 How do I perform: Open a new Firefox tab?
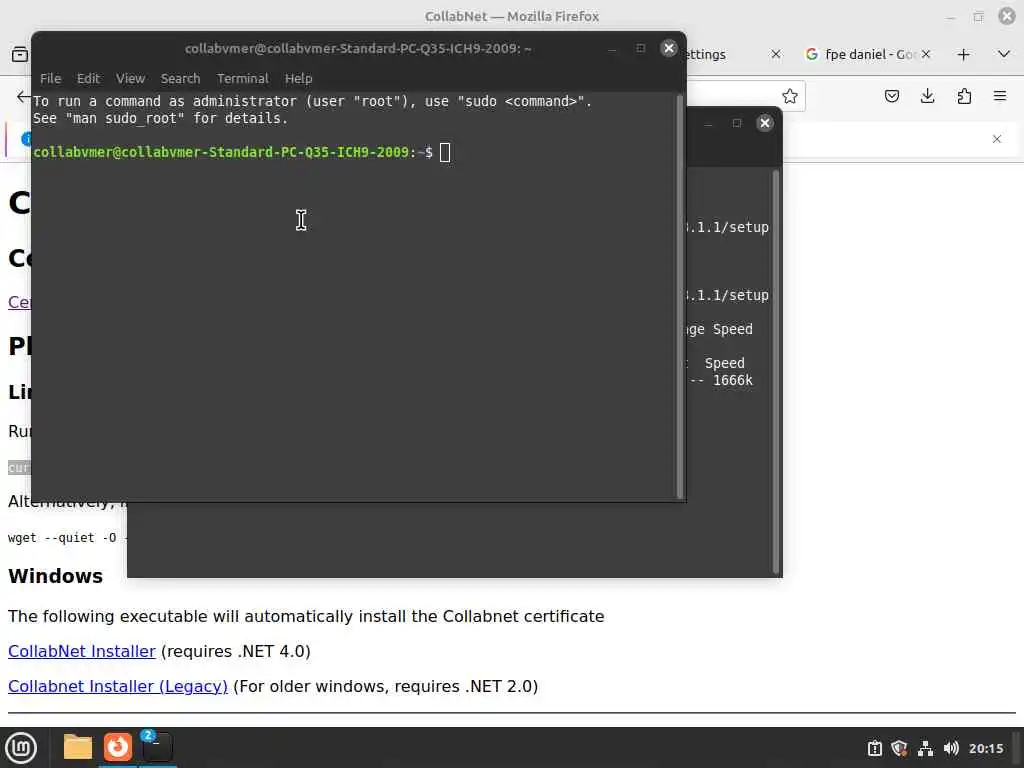pos(963,55)
